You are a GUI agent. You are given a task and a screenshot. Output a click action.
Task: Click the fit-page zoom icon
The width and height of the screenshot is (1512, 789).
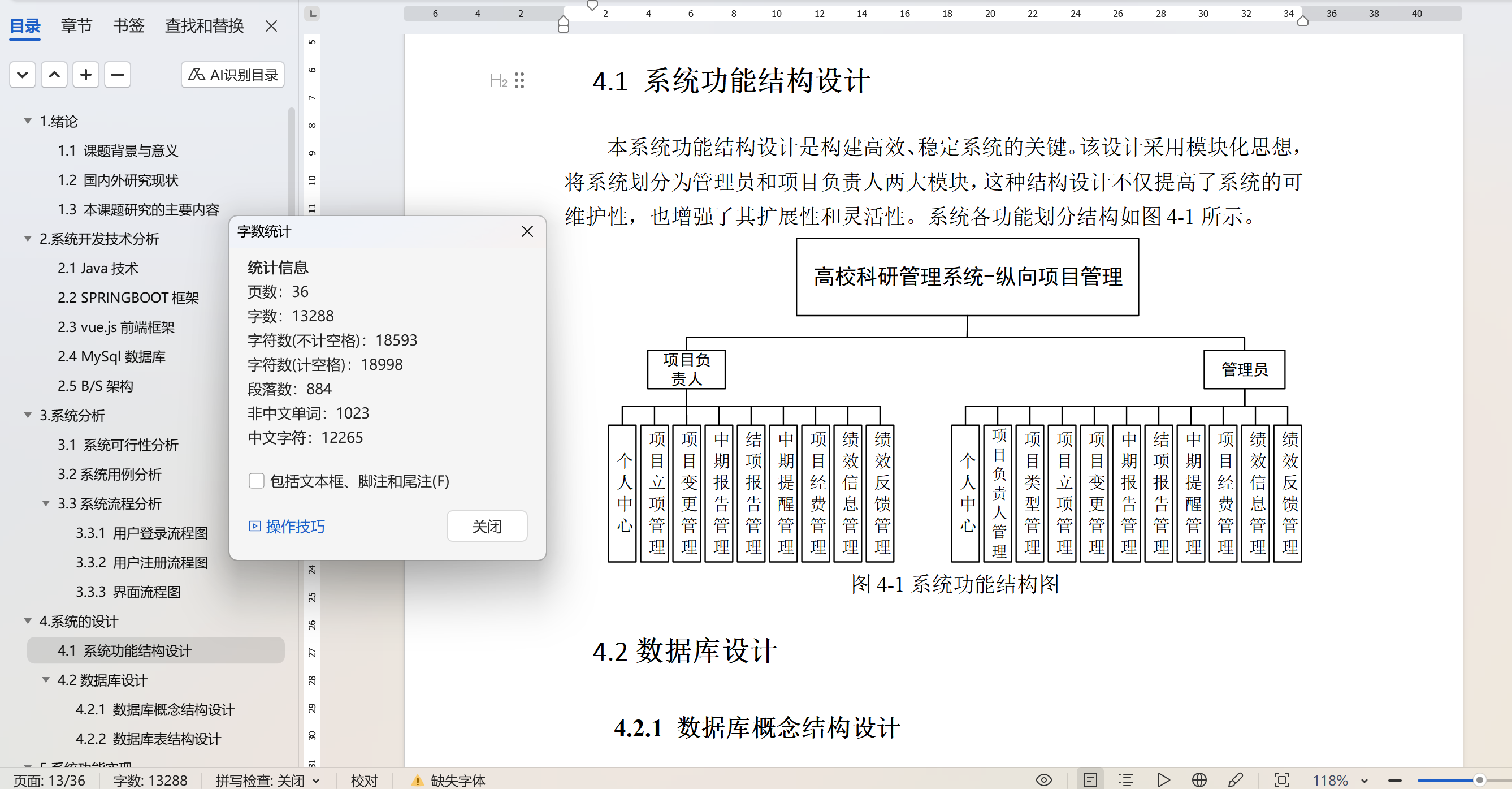pos(1281,779)
